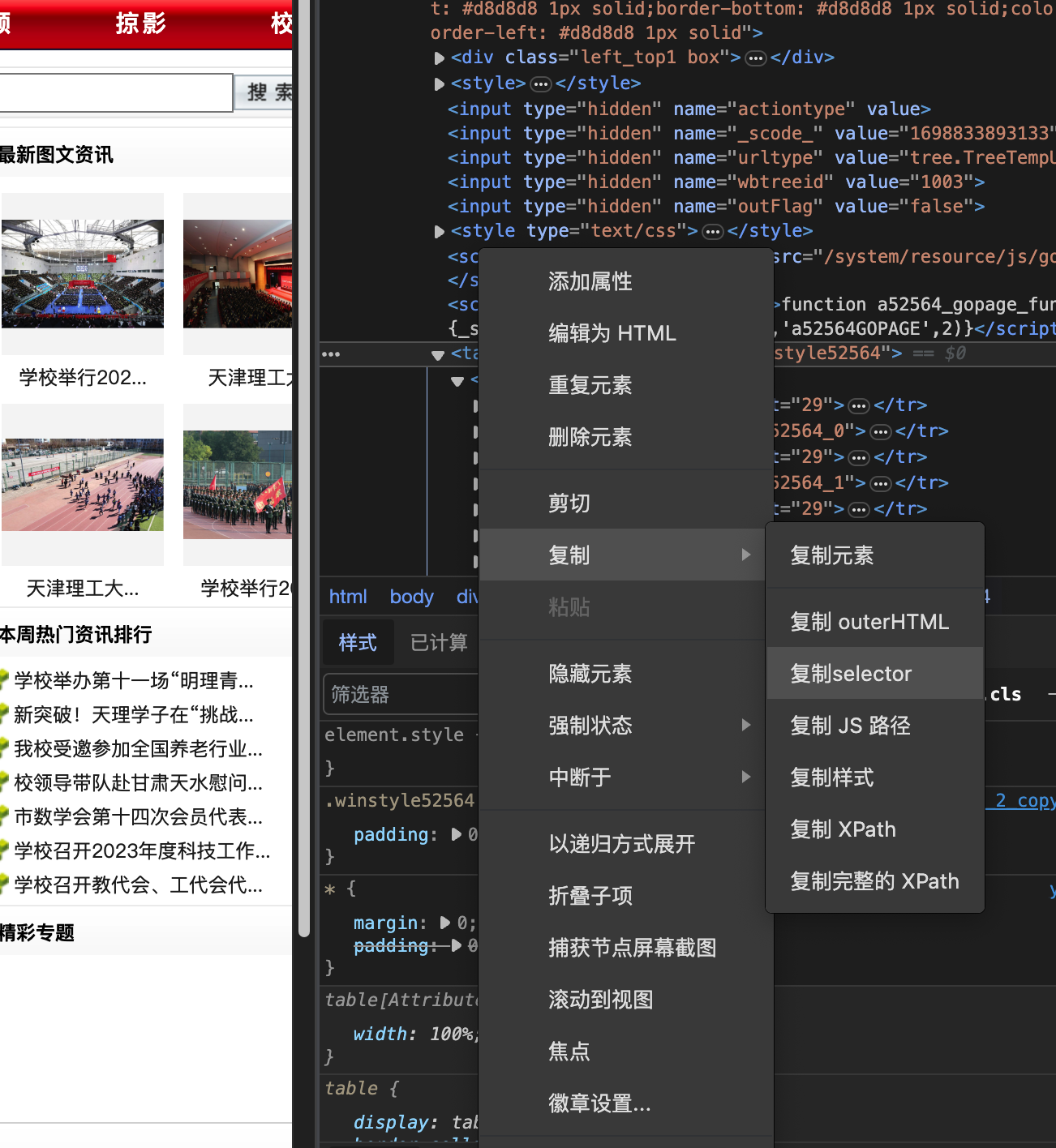
Task: Click the ellipsis badge in the style text/css row
Action: tap(712, 232)
